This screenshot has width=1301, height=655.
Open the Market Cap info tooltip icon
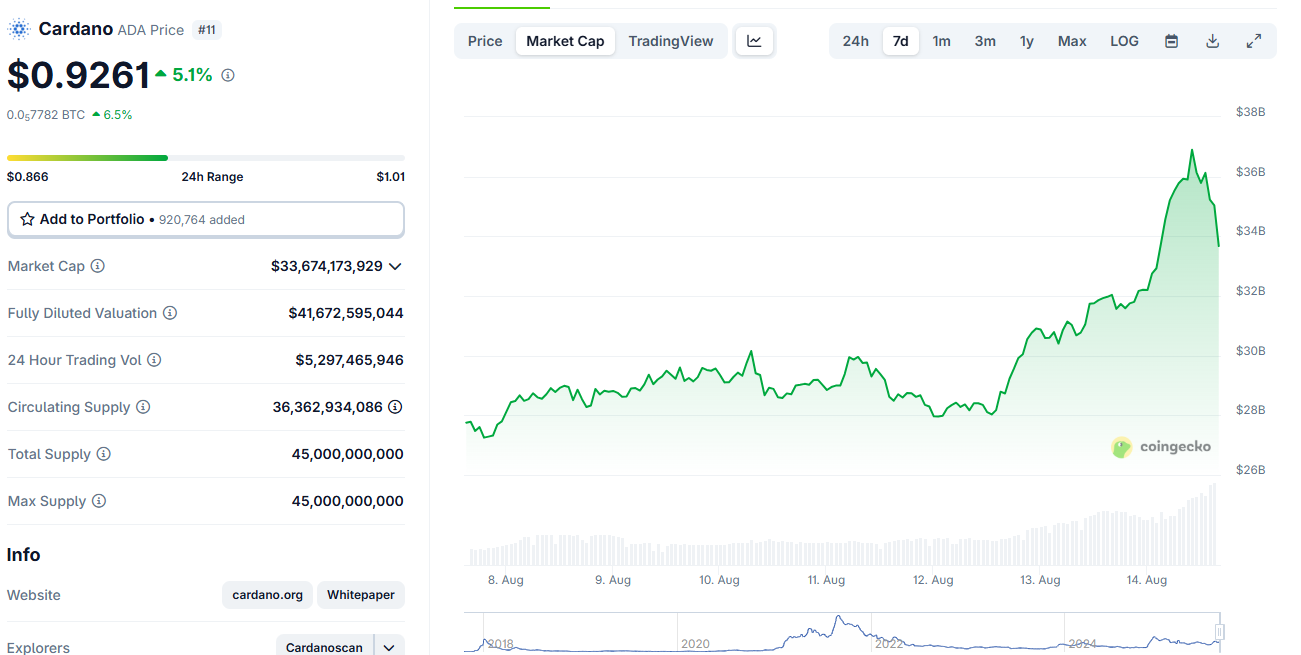(x=97, y=266)
